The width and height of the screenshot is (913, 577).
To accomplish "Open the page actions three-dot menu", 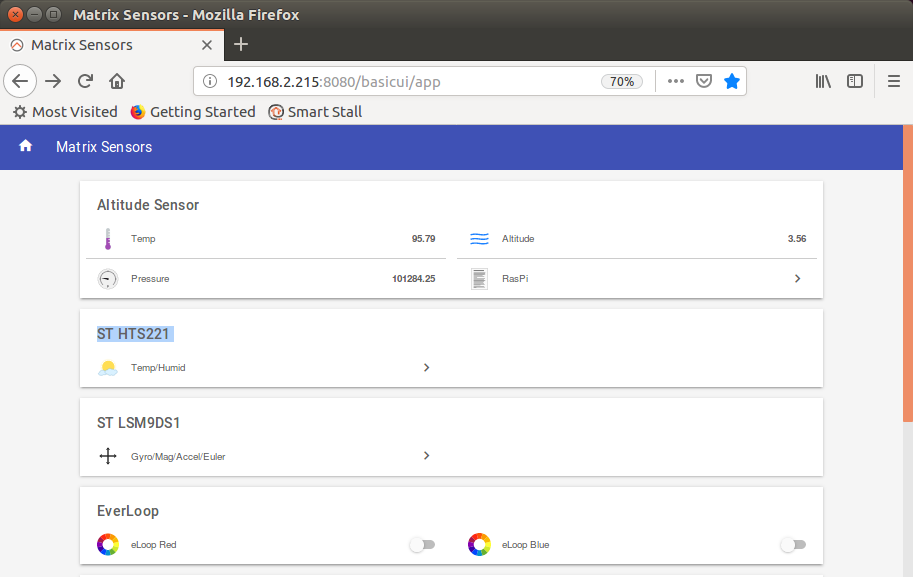I will tap(675, 81).
